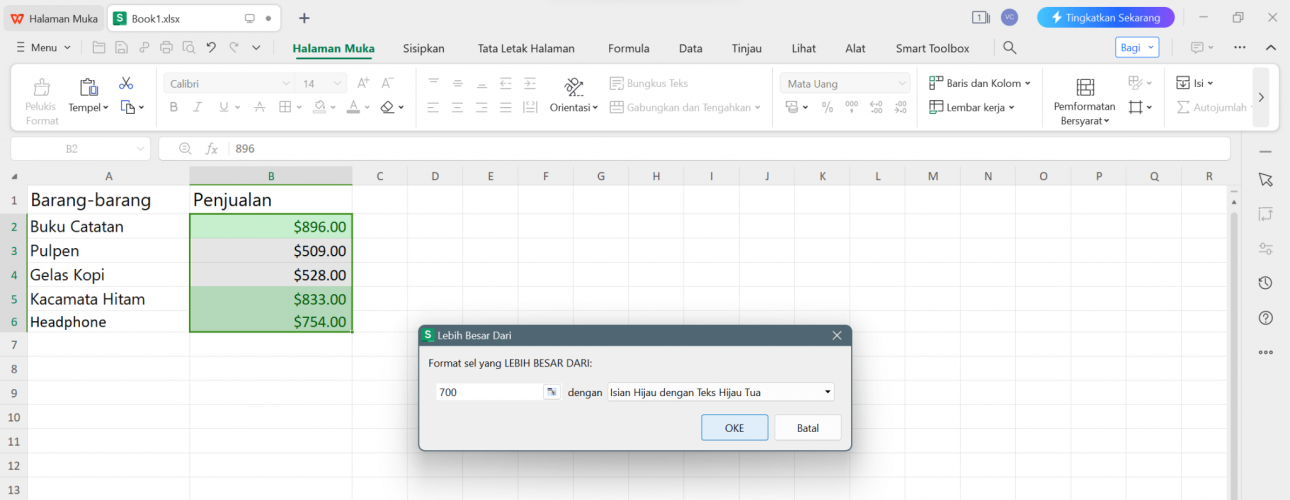Collapse the ribbon with the chevron
The image size is (1290, 500).
pos(1271,47)
